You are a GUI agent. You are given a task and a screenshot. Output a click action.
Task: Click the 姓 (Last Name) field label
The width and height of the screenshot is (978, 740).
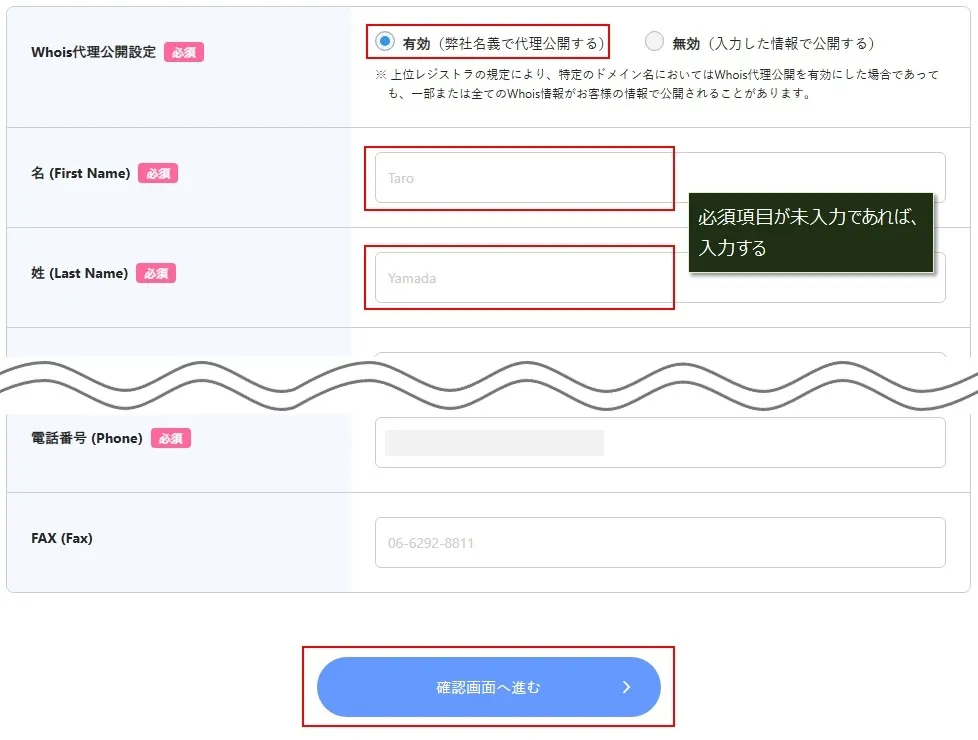pos(80,273)
